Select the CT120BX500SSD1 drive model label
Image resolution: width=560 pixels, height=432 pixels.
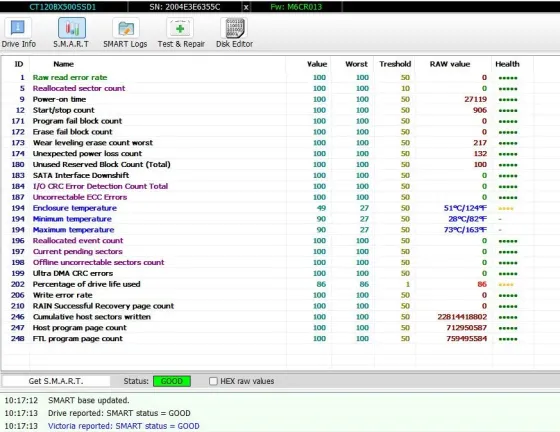62,7
